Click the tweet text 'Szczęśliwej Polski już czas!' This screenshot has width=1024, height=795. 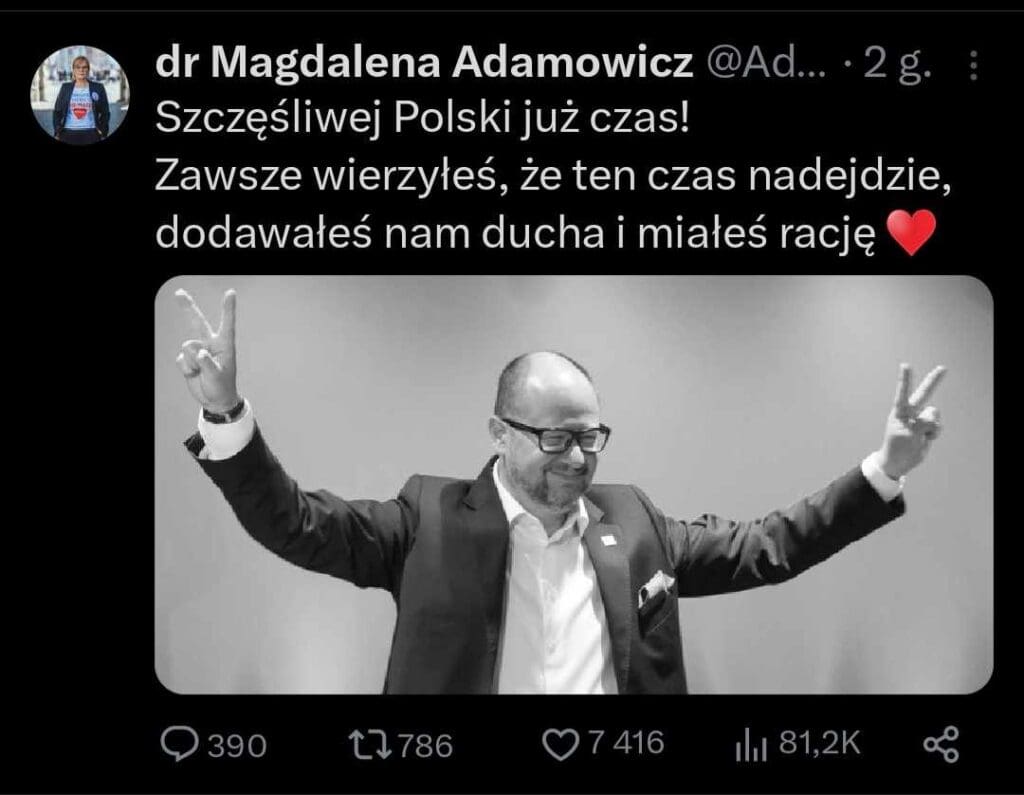coord(423,120)
